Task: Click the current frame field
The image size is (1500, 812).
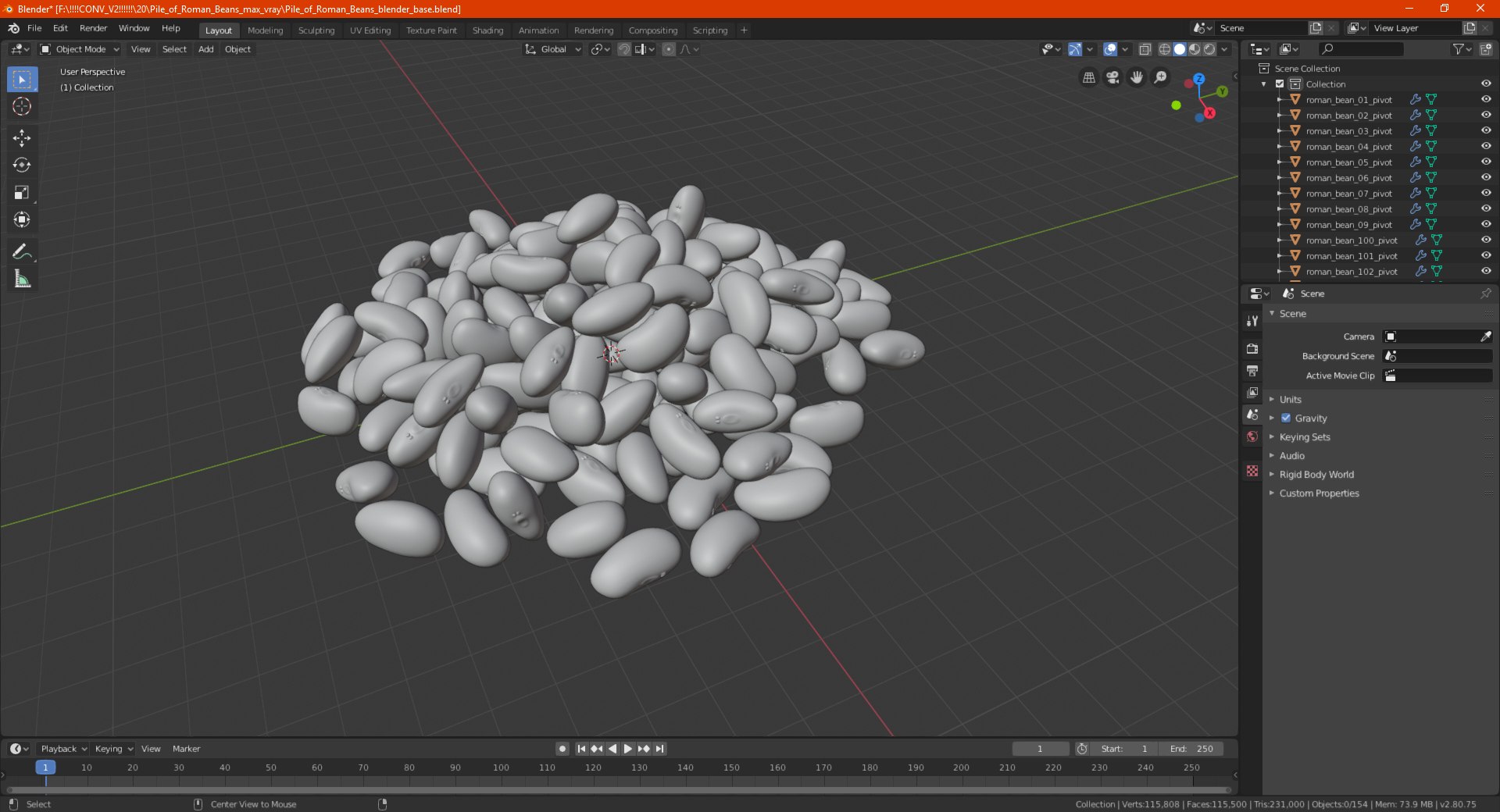Action: [1040, 749]
